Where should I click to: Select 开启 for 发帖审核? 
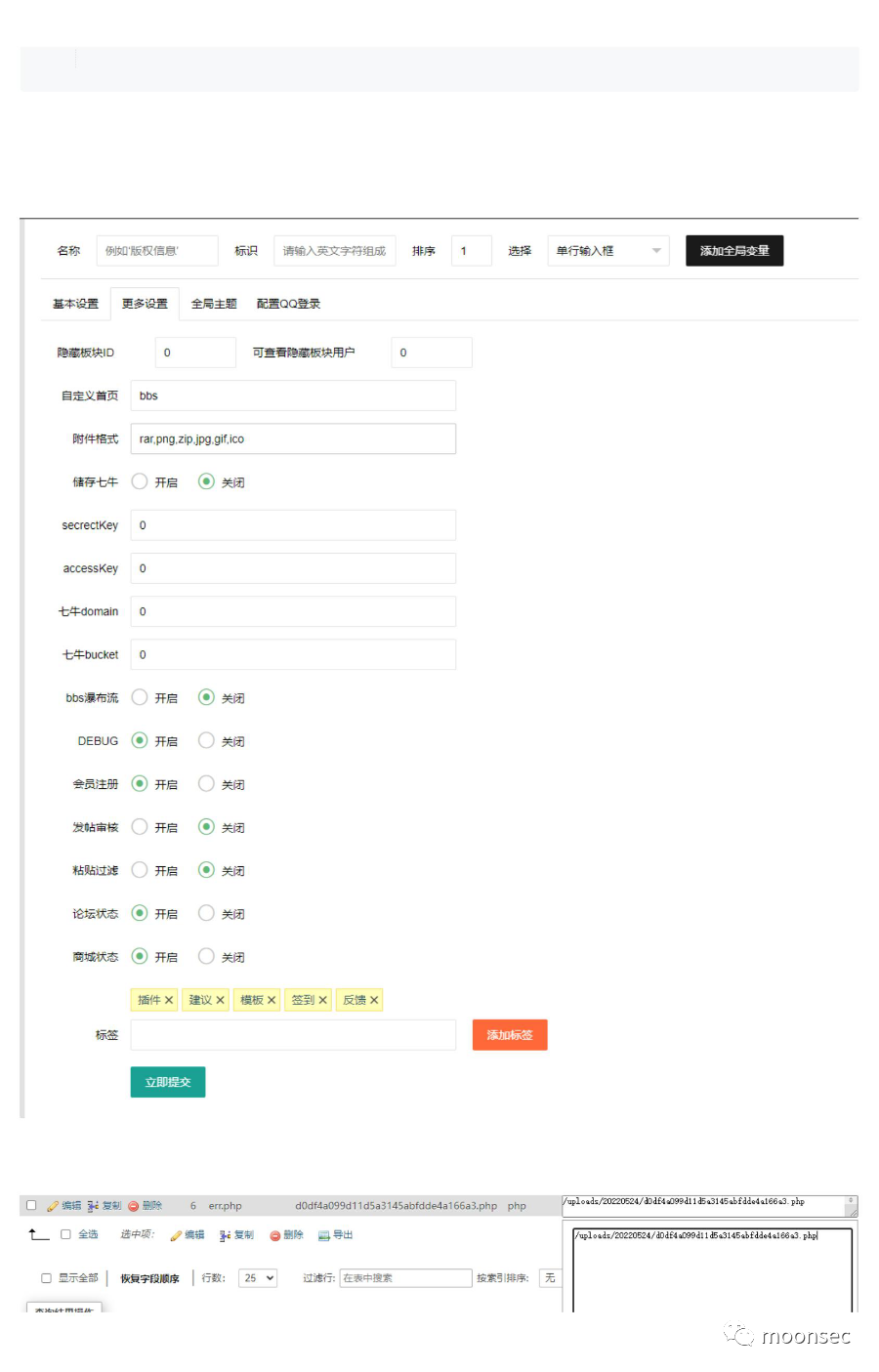[140, 827]
